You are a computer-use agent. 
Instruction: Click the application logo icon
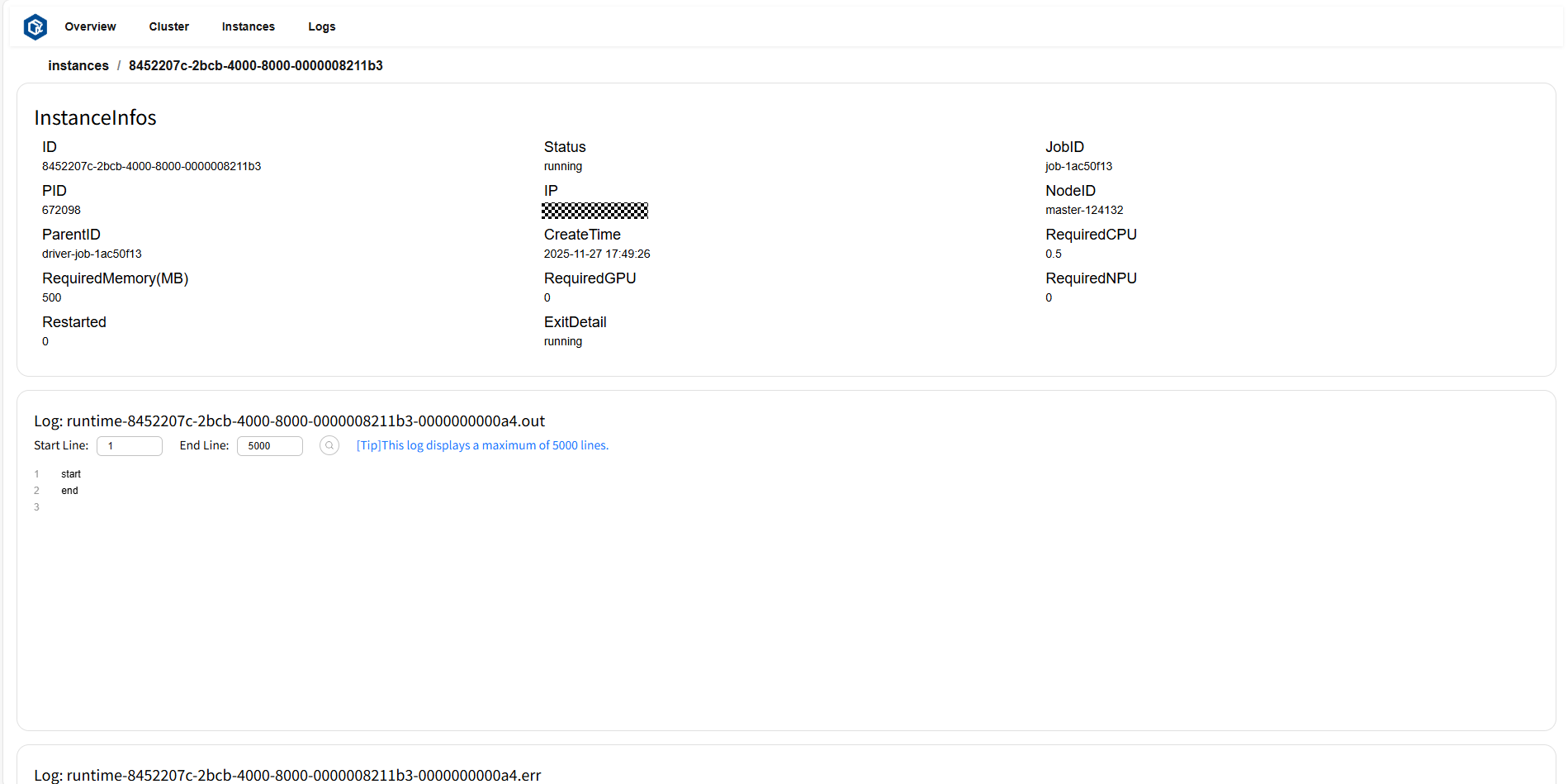pos(36,27)
